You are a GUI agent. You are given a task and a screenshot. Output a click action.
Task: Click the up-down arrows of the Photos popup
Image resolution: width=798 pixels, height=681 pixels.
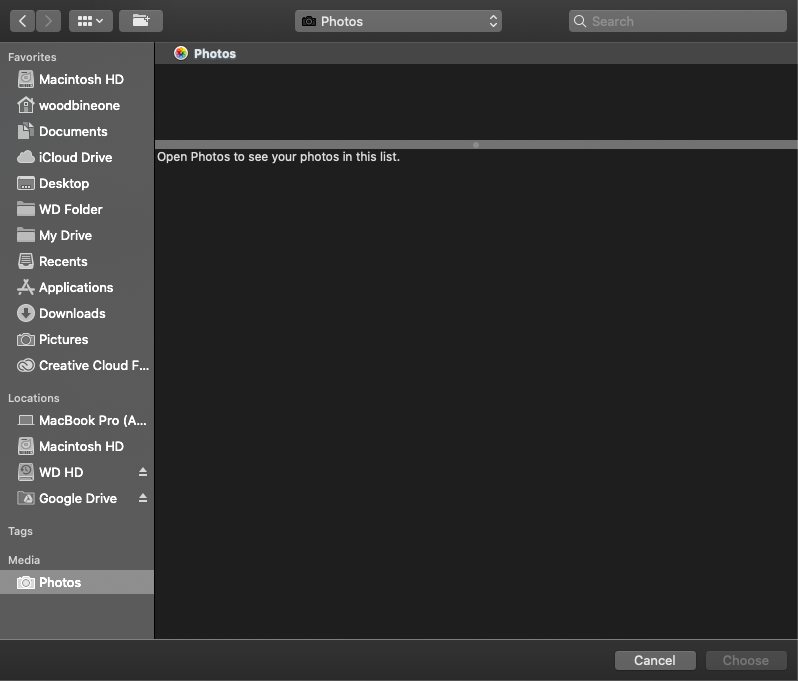tap(493, 21)
